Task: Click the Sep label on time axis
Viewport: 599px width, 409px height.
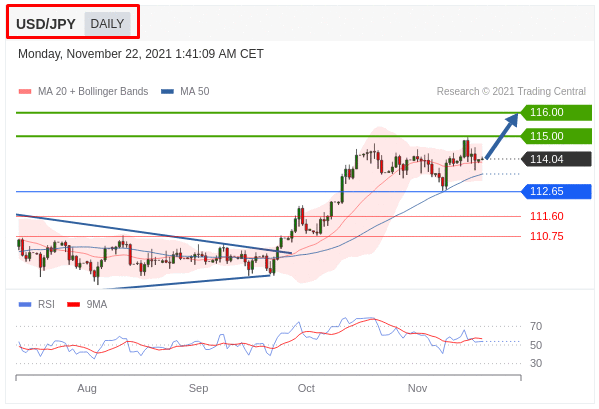Action: point(198,388)
